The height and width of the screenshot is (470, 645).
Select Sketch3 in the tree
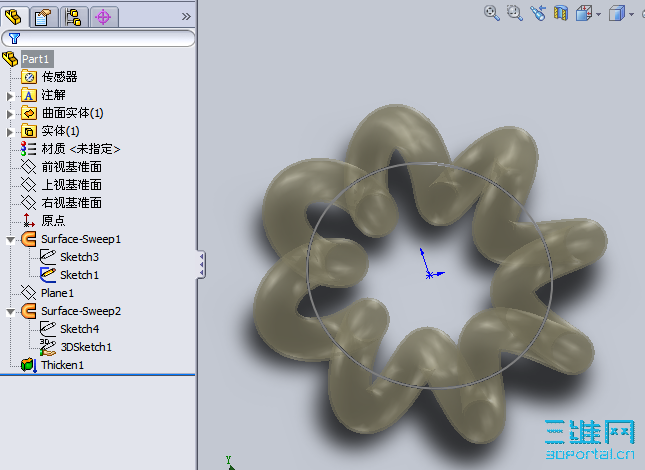tap(79, 257)
